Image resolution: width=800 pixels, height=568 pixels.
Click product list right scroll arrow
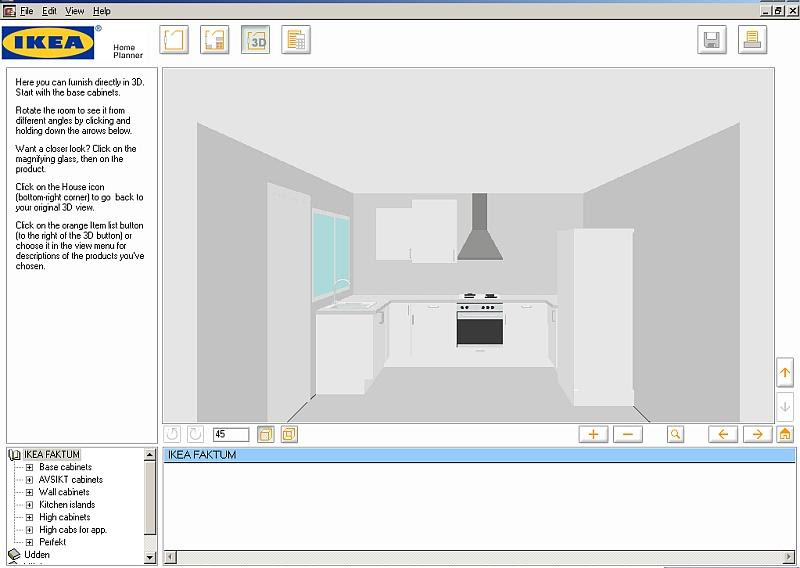tap(789, 557)
